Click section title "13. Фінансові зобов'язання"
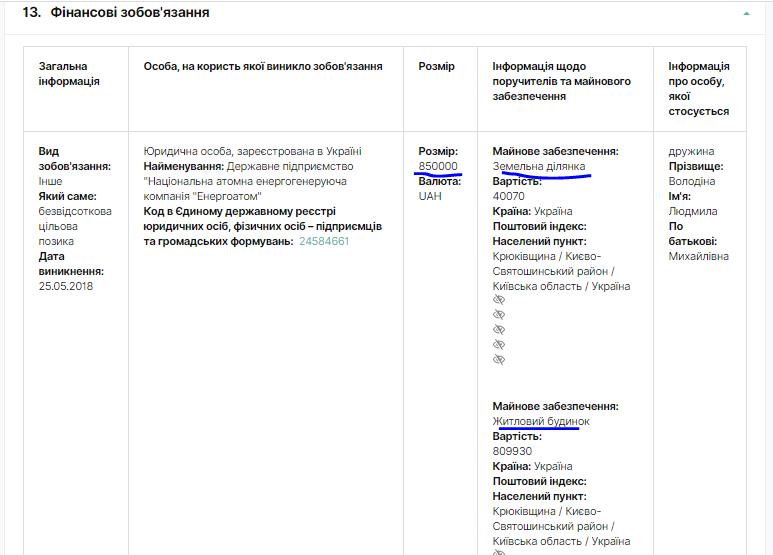 (116, 13)
